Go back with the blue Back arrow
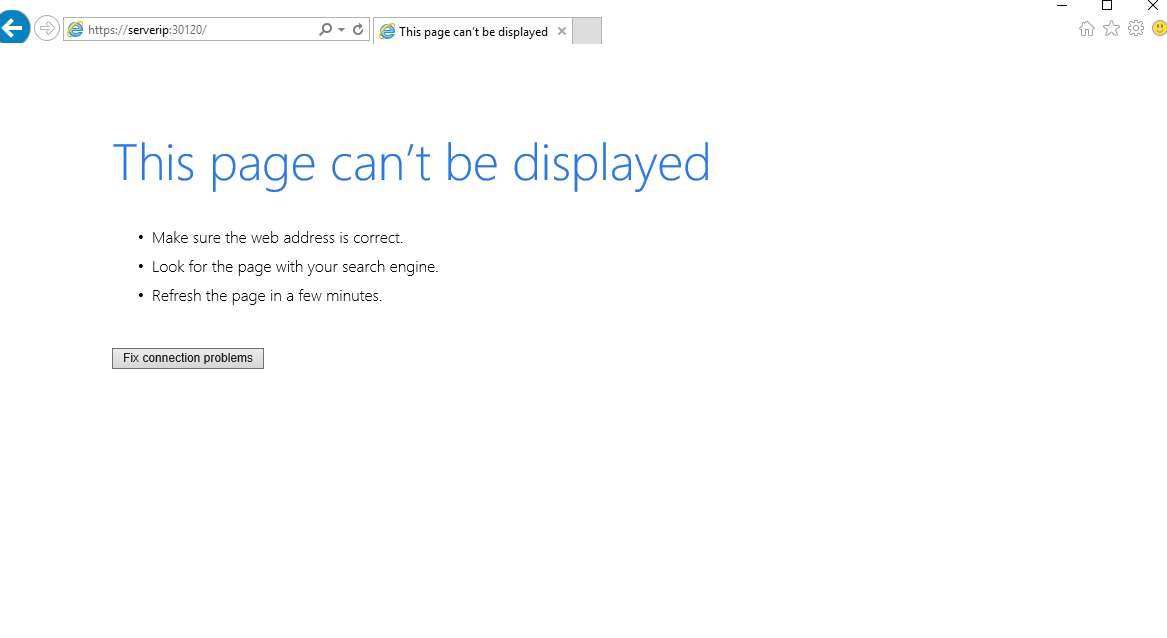The width and height of the screenshot is (1167, 638). [x=13, y=28]
